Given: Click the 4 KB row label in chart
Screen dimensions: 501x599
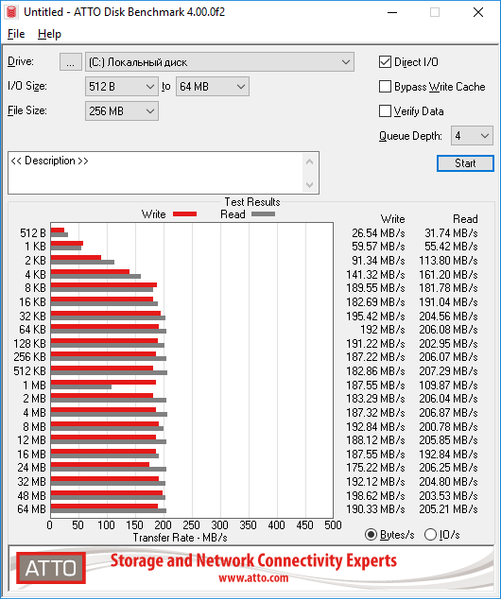Looking at the screenshot, I should click(35, 275).
